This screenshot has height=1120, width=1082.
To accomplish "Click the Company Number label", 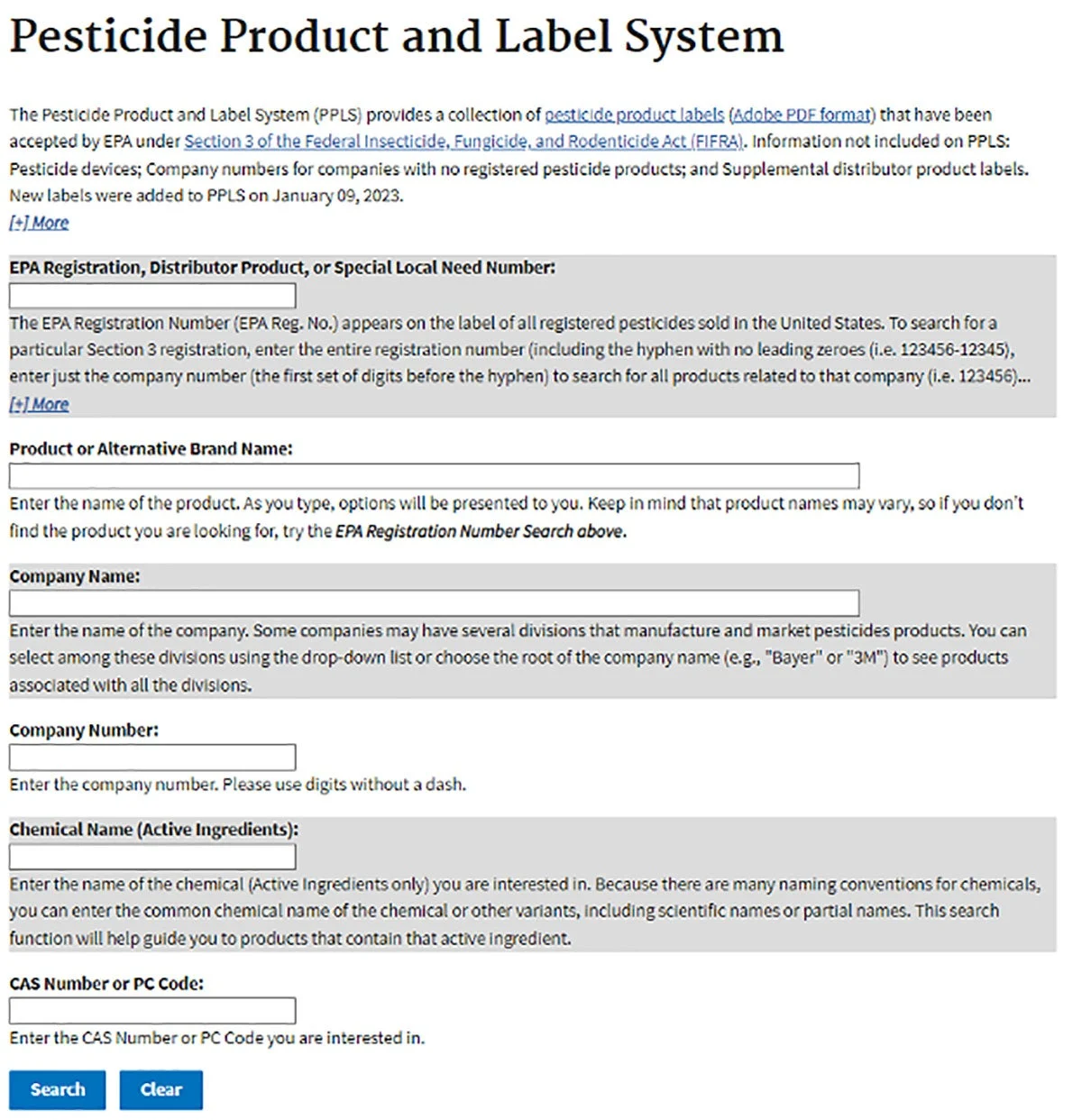I will [x=84, y=730].
